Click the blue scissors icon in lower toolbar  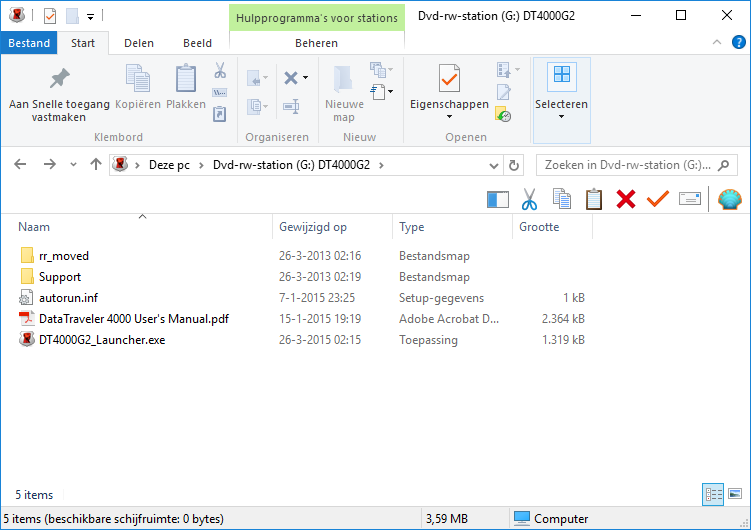529,199
